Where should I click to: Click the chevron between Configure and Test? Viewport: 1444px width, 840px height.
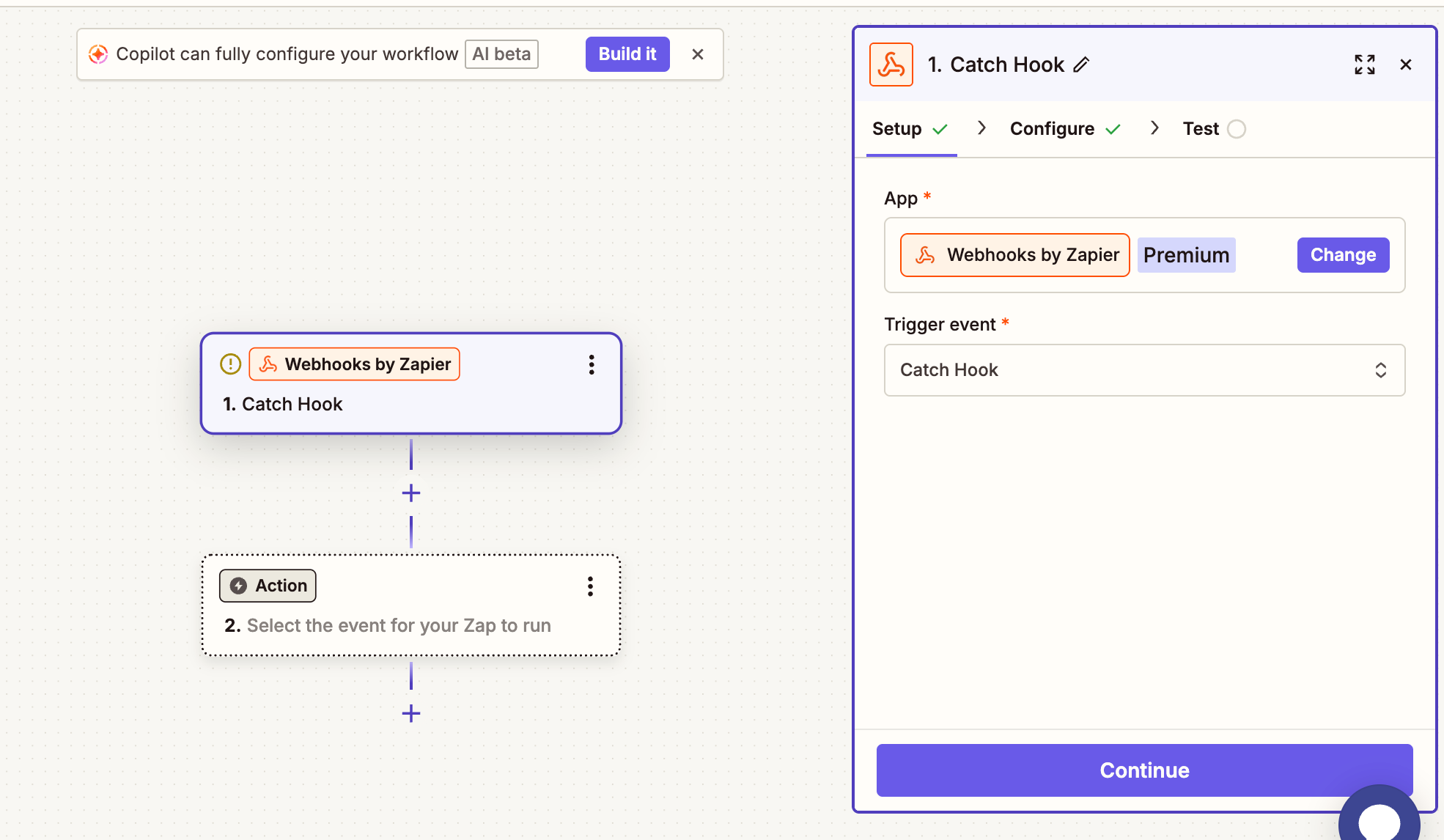(1154, 128)
